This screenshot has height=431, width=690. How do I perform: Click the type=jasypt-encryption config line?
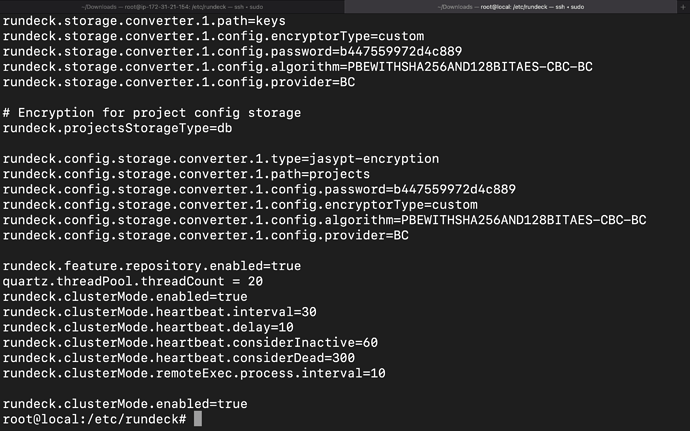click(x=221, y=158)
